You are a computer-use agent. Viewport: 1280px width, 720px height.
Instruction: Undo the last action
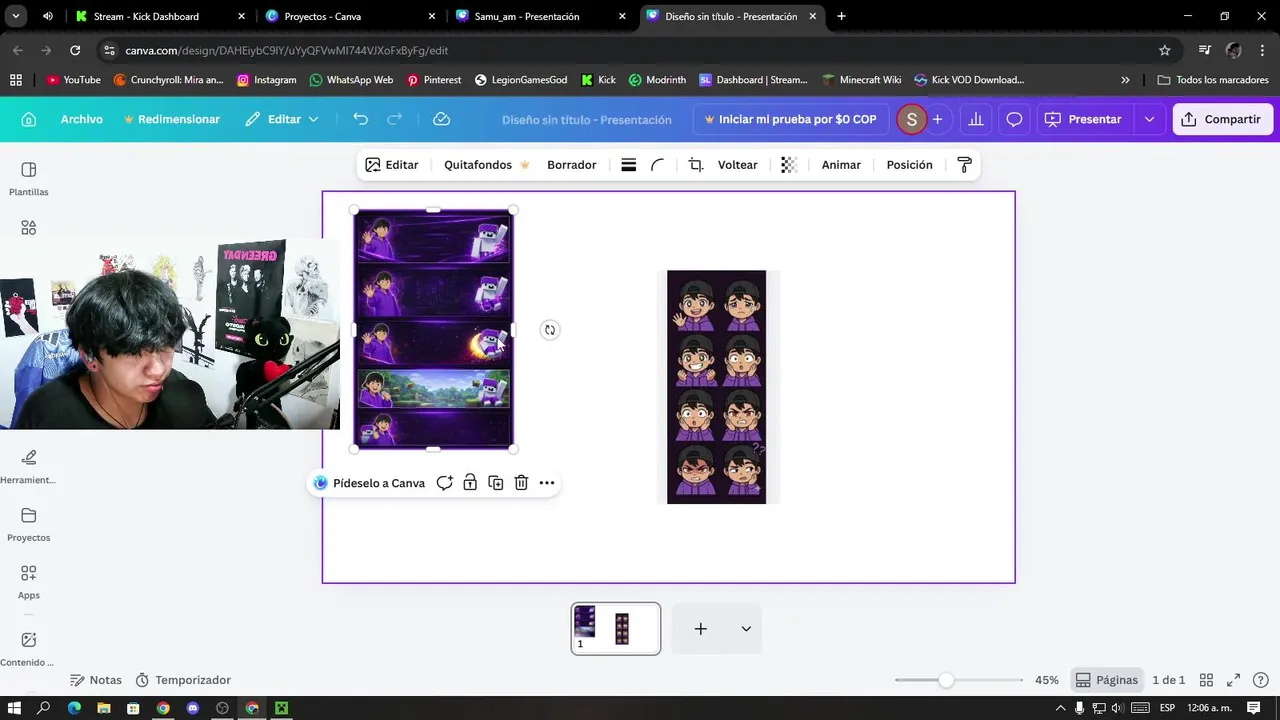(360, 119)
